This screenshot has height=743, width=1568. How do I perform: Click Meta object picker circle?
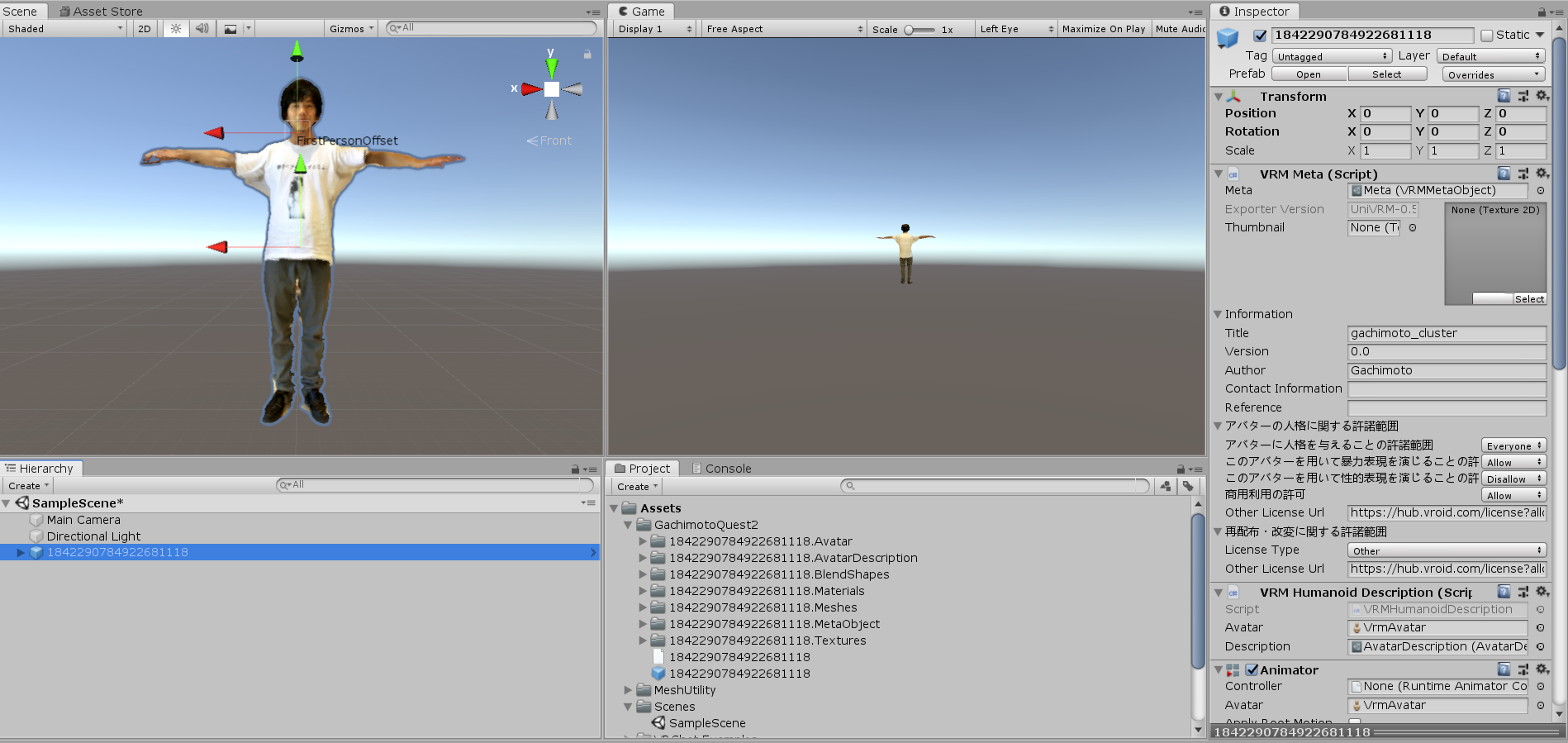1540,191
